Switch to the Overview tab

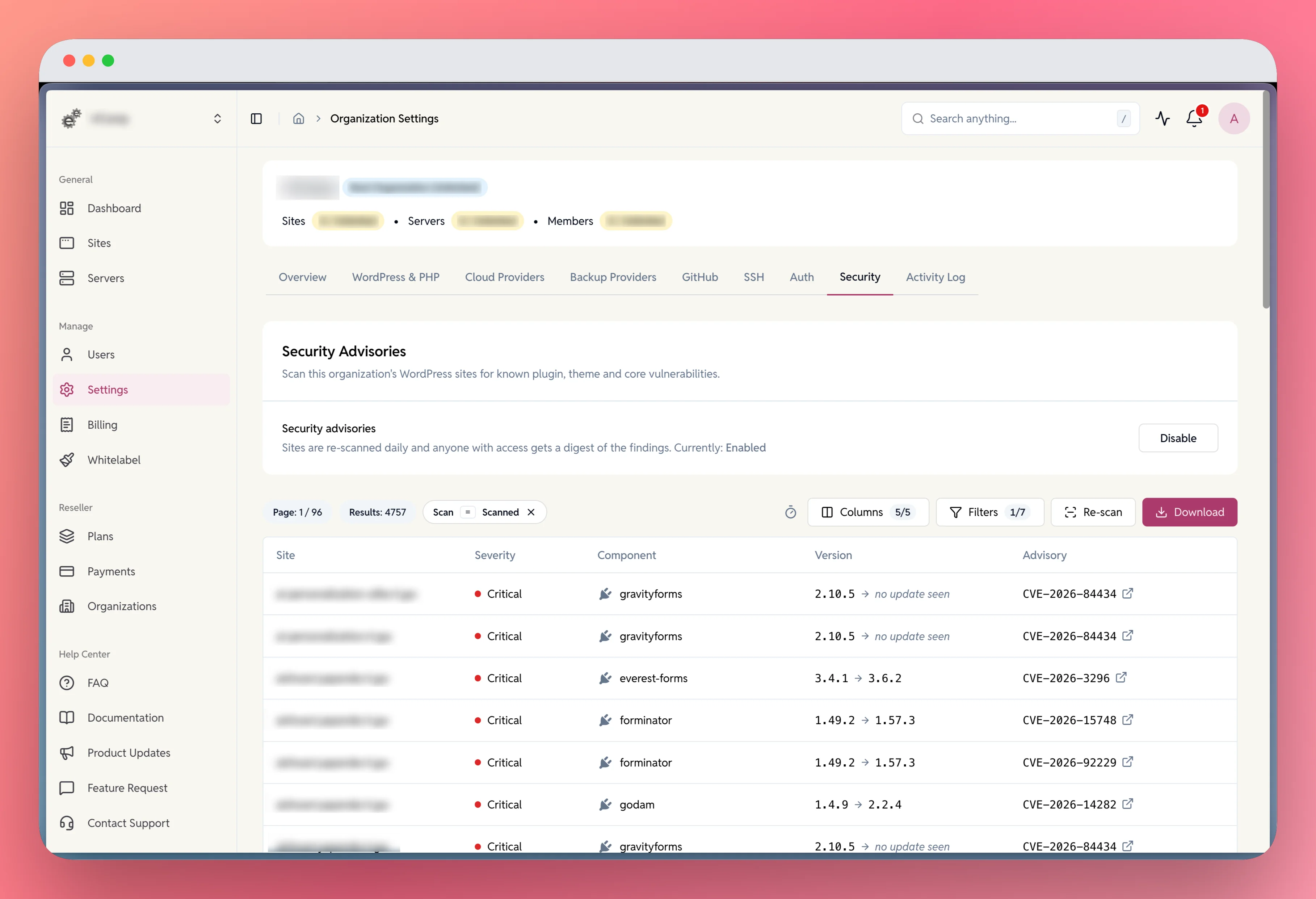point(302,277)
